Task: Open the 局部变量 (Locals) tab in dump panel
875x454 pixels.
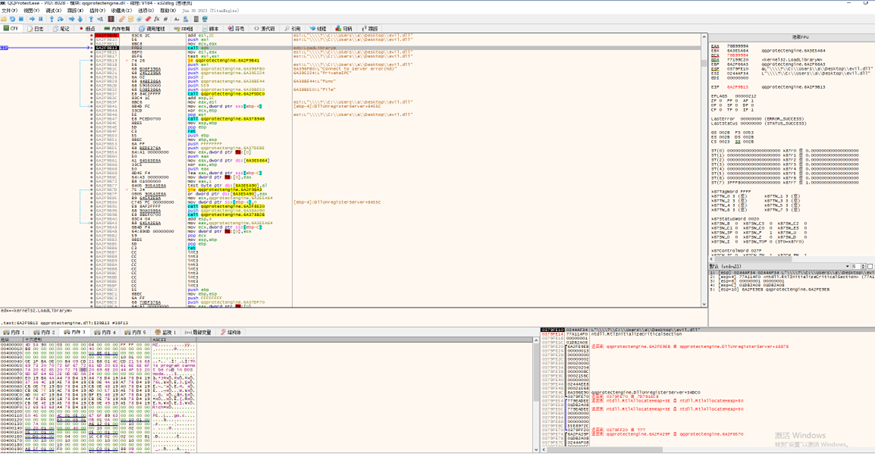Action: click(200, 332)
